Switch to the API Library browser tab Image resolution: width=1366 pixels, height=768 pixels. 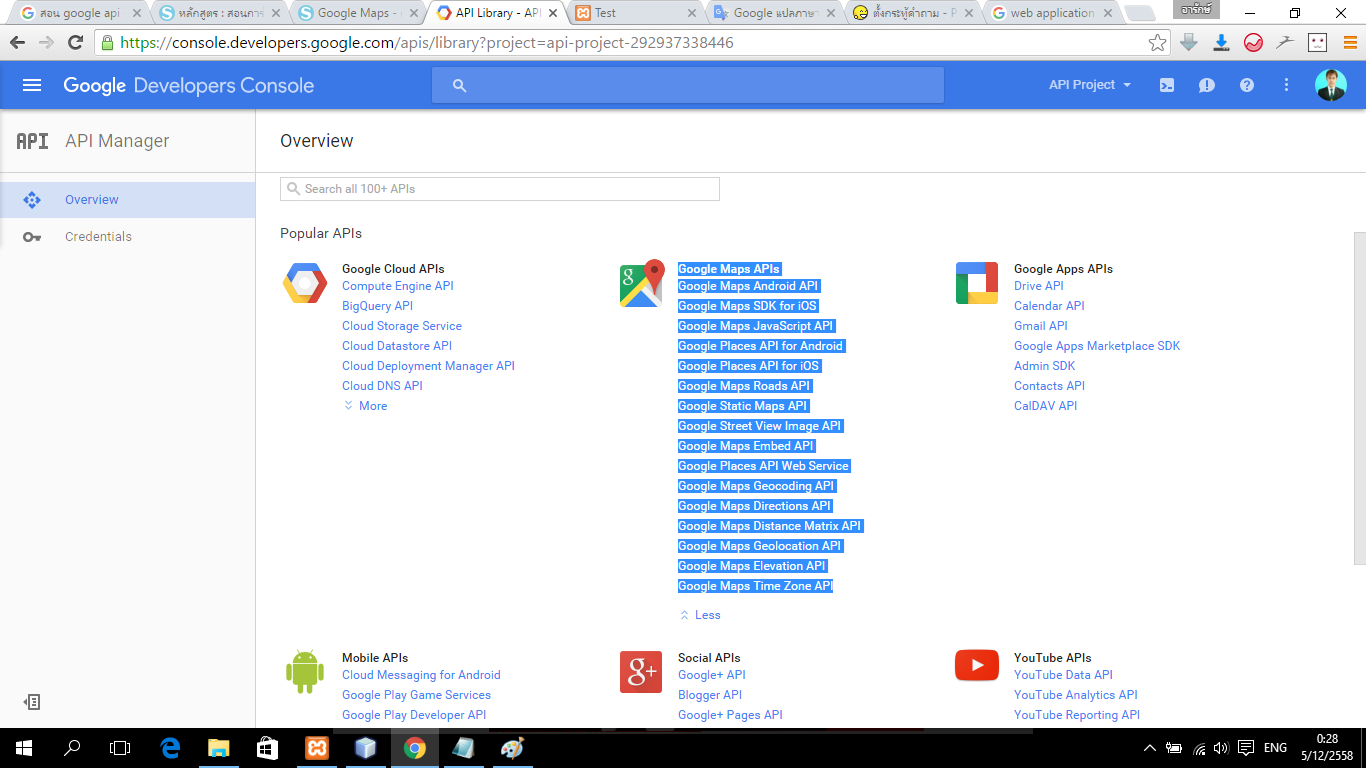point(497,13)
